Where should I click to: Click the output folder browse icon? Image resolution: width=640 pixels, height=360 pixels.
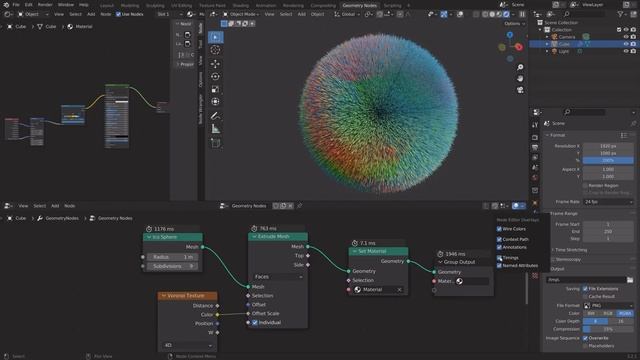click(630, 280)
